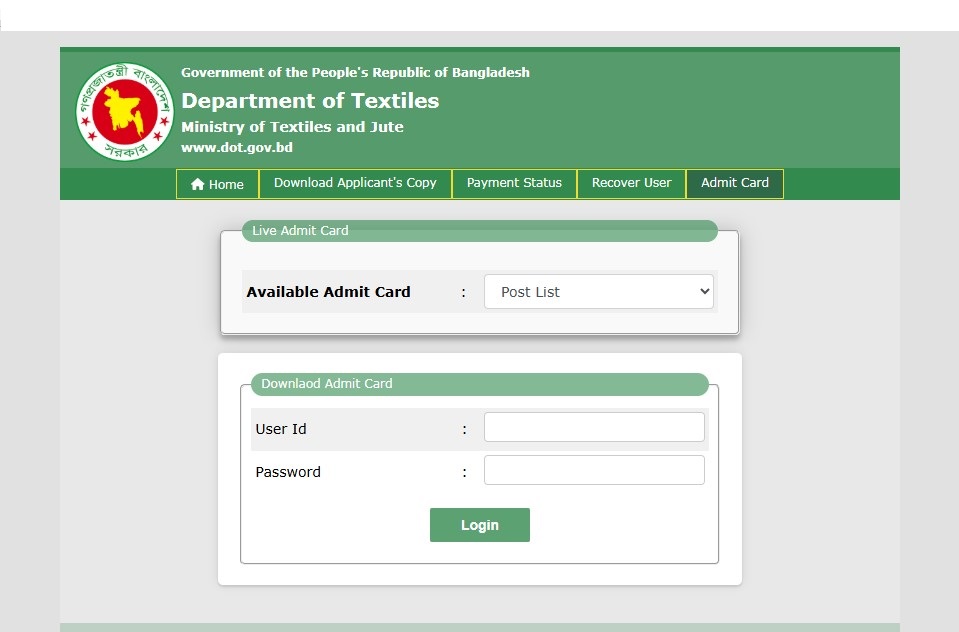Click the Live Admit Card section header
Screen dimensions: 959x632
(480, 231)
